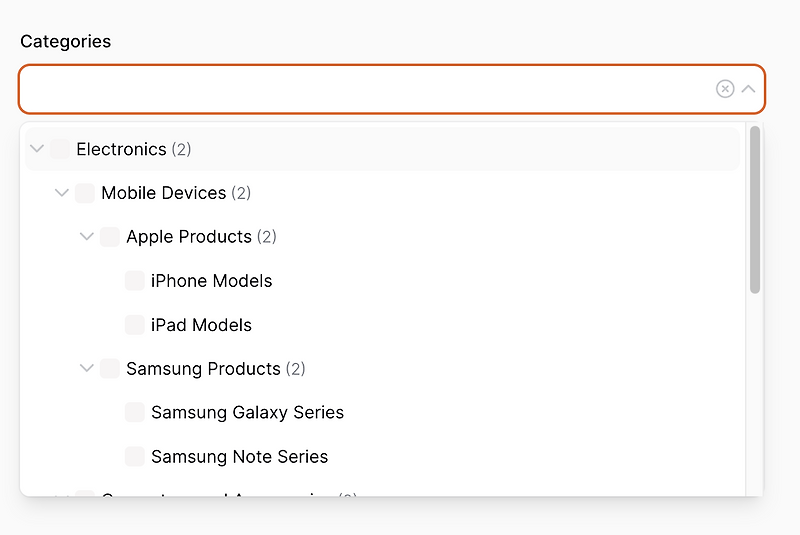Select the iPhone Models label
800x535 pixels.
tap(211, 281)
